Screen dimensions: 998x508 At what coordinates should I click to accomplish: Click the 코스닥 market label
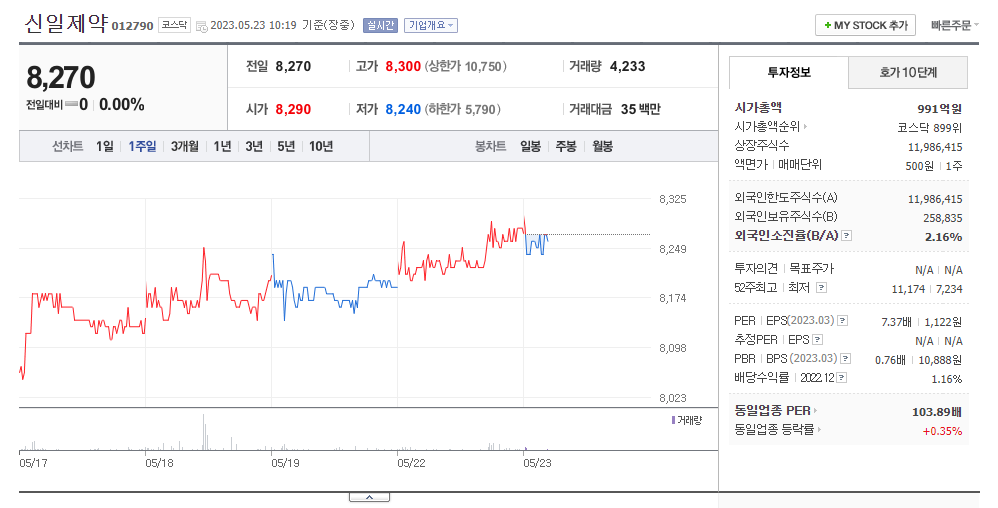click(174, 25)
